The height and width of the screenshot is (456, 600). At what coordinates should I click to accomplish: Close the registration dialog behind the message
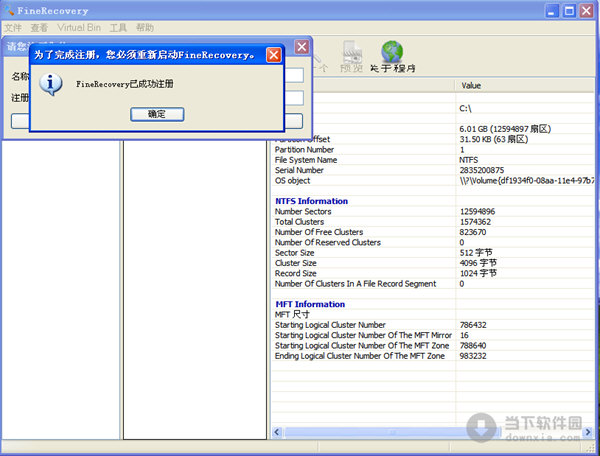(301, 47)
